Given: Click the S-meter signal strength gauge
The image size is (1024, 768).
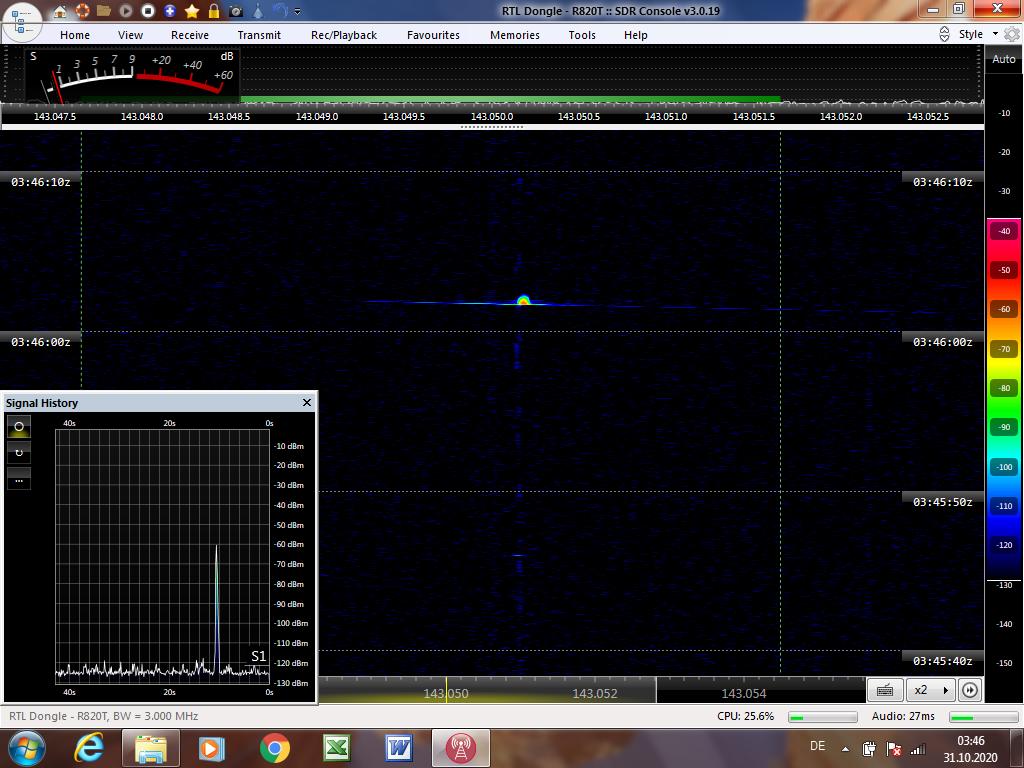Looking at the screenshot, I should pyautogui.click(x=133, y=74).
